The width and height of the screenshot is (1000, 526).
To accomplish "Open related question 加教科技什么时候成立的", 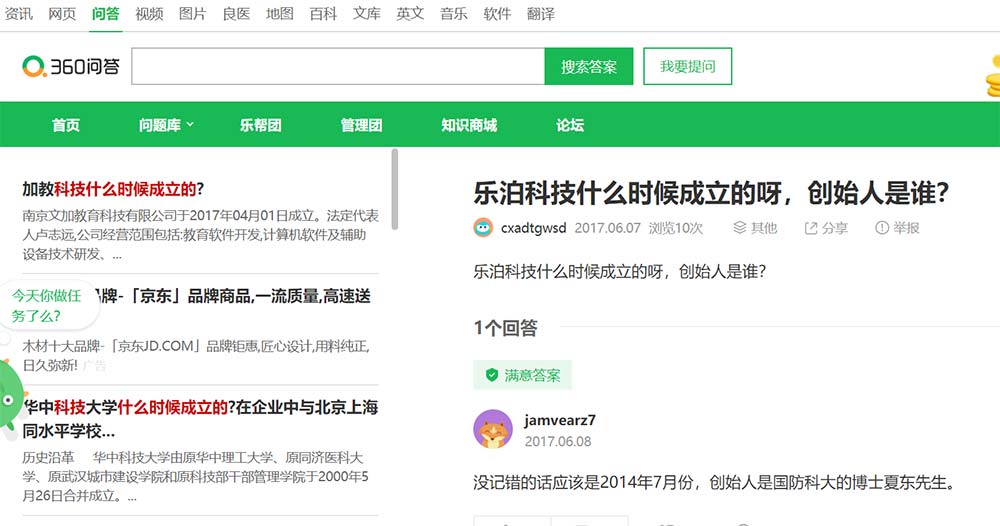I will (x=113, y=189).
